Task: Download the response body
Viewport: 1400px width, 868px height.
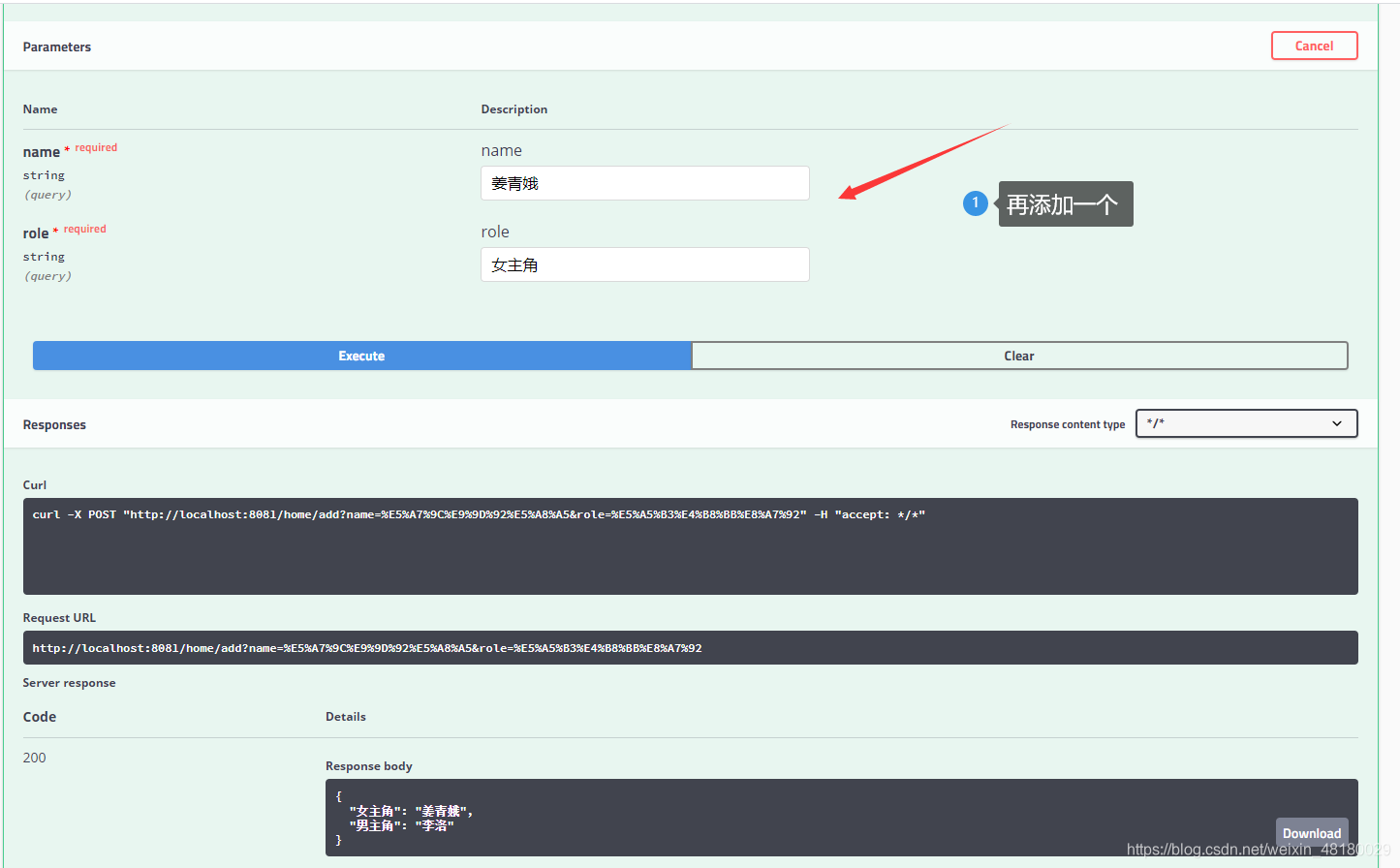Action: point(1312,833)
